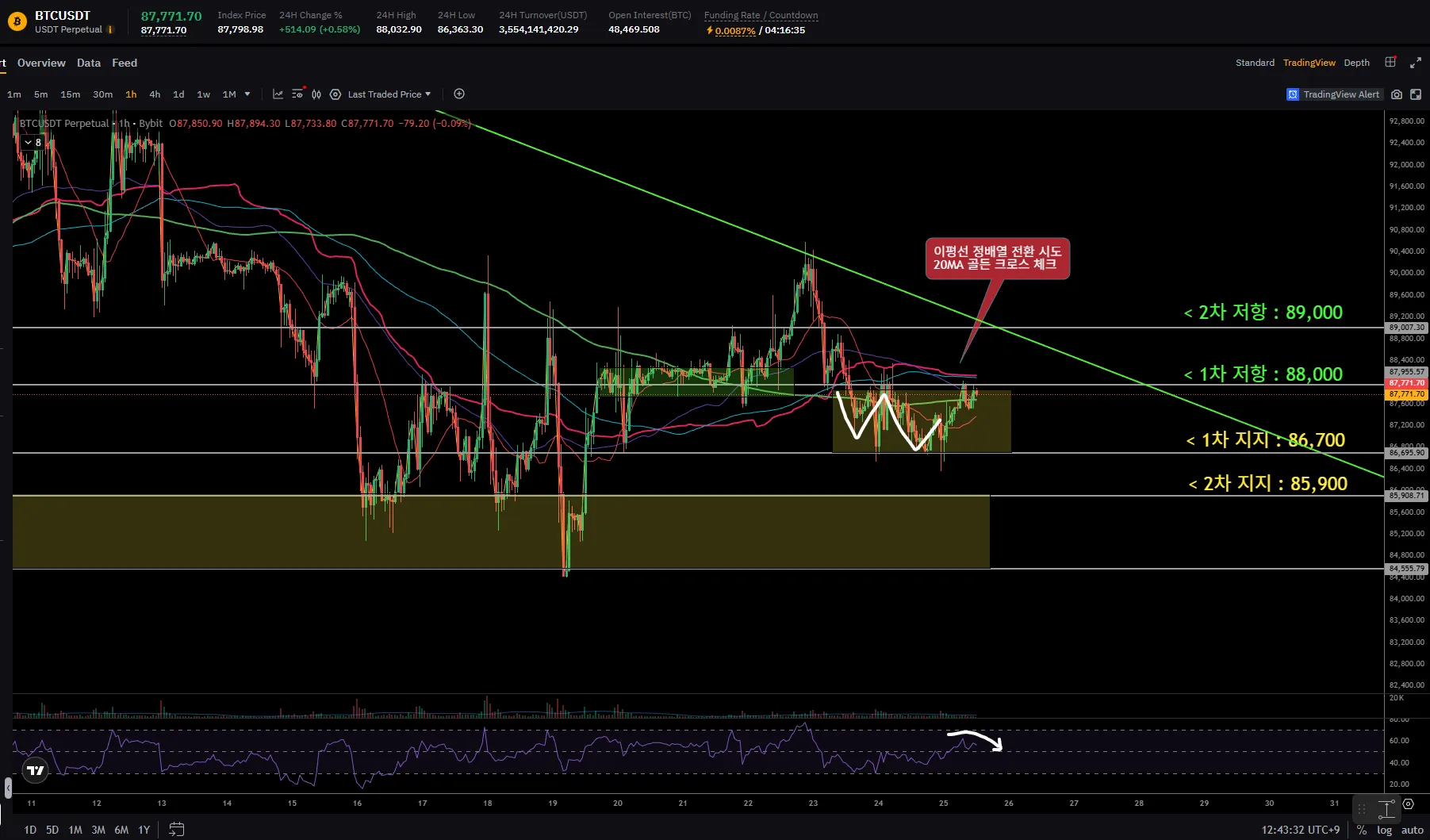The image size is (1430, 840).
Task: Switch to the Depth chart tab
Action: coord(1356,63)
